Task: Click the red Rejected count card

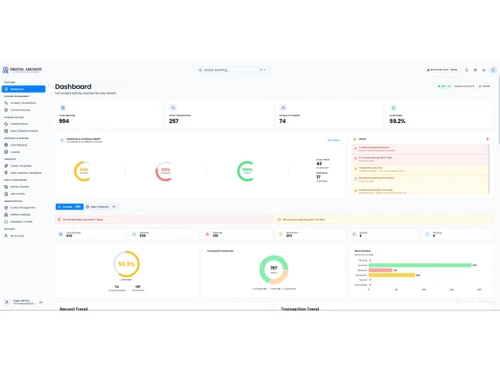Action: point(237,234)
